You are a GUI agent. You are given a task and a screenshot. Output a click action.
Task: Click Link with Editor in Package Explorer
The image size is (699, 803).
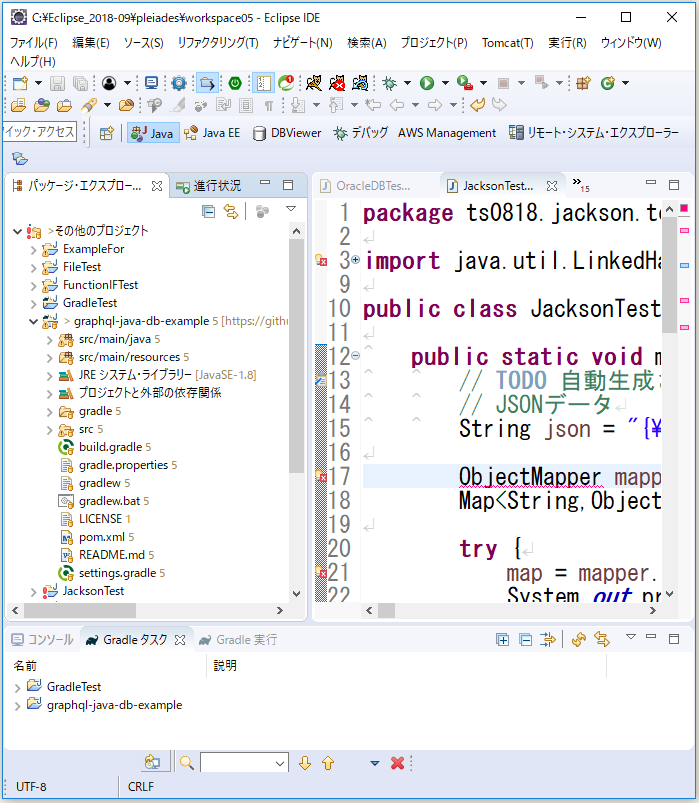(x=231, y=211)
